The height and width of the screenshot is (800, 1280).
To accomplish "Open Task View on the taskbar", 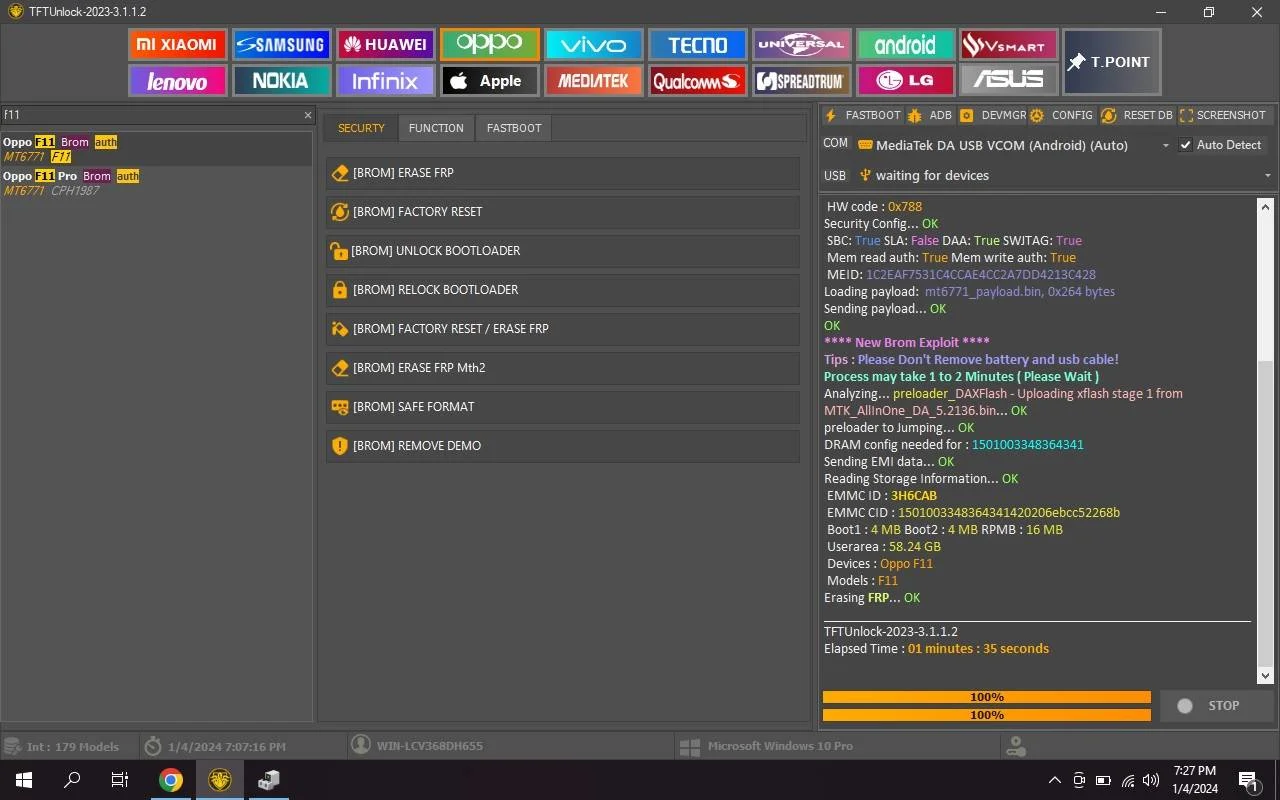I will click(x=120, y=780).
